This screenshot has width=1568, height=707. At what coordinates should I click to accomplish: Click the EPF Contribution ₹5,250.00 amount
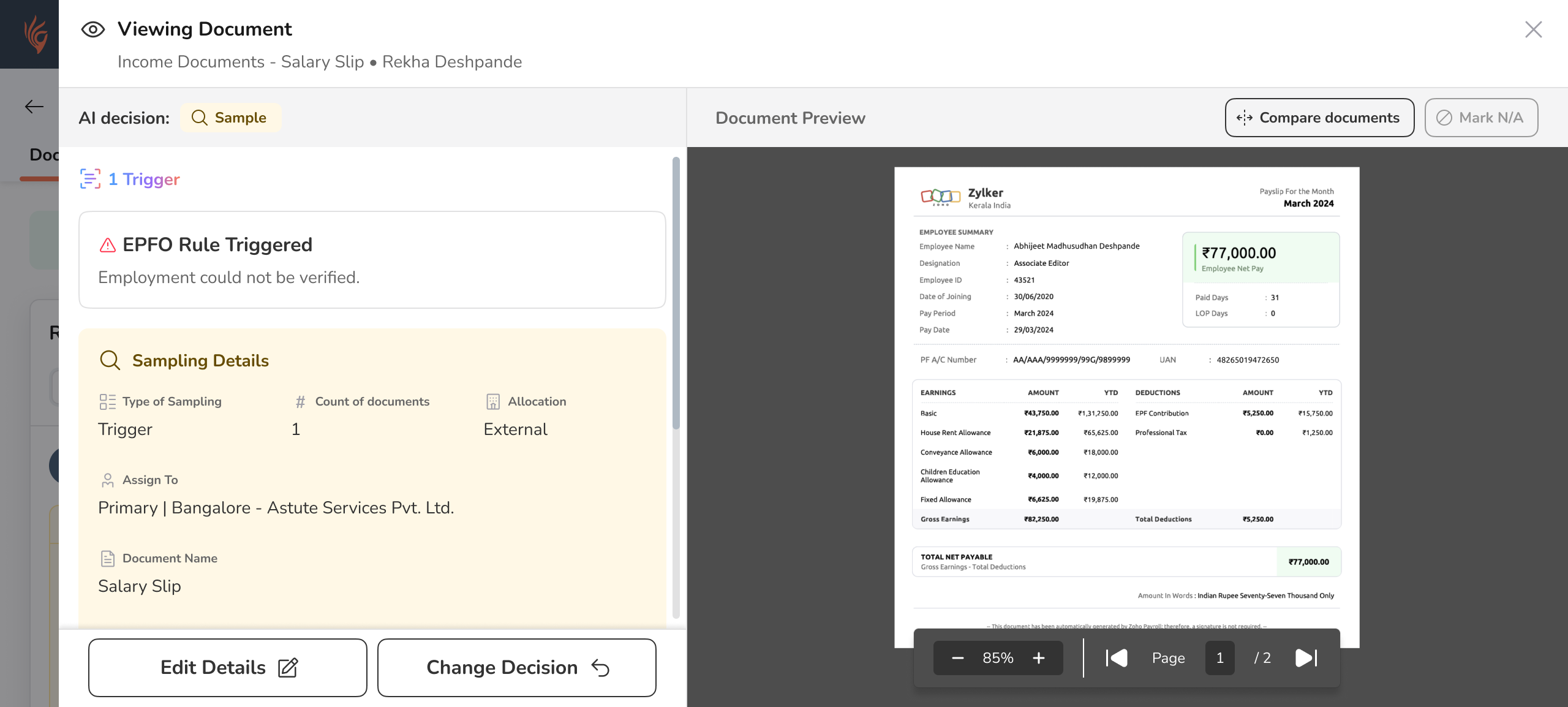pos(1257,414)
